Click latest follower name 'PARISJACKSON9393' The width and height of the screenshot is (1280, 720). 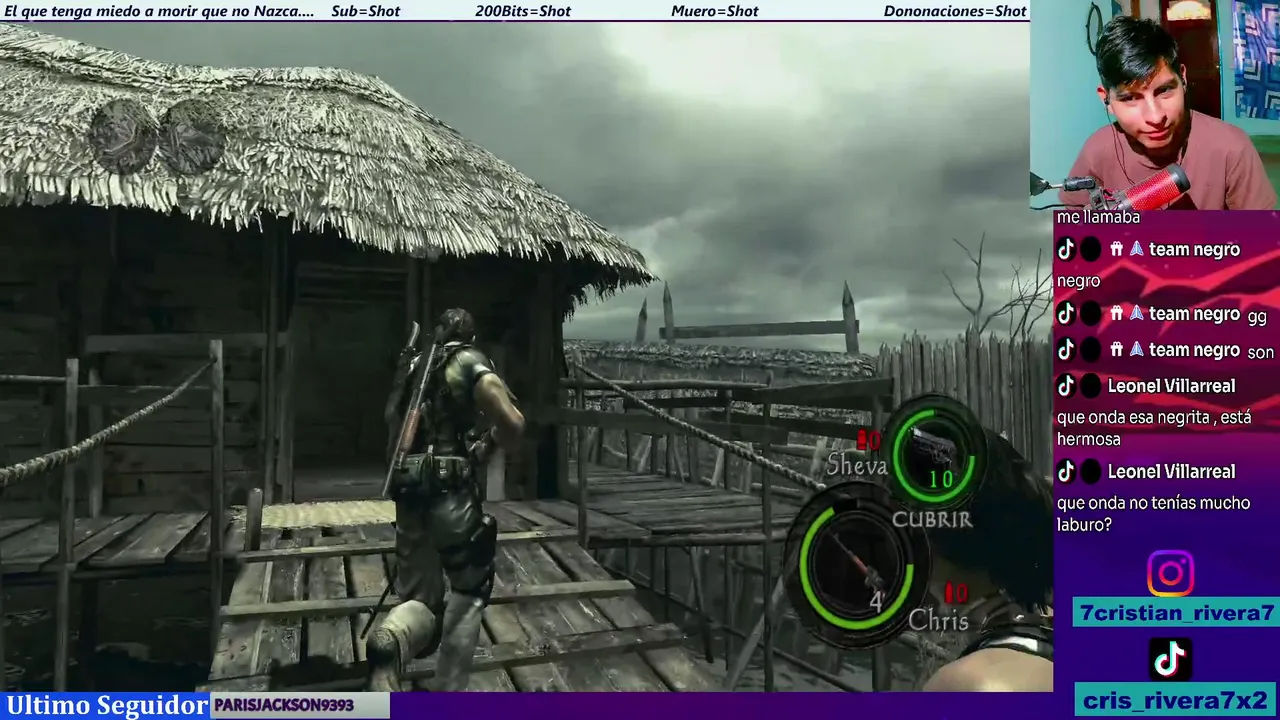(x=284, y=706)
